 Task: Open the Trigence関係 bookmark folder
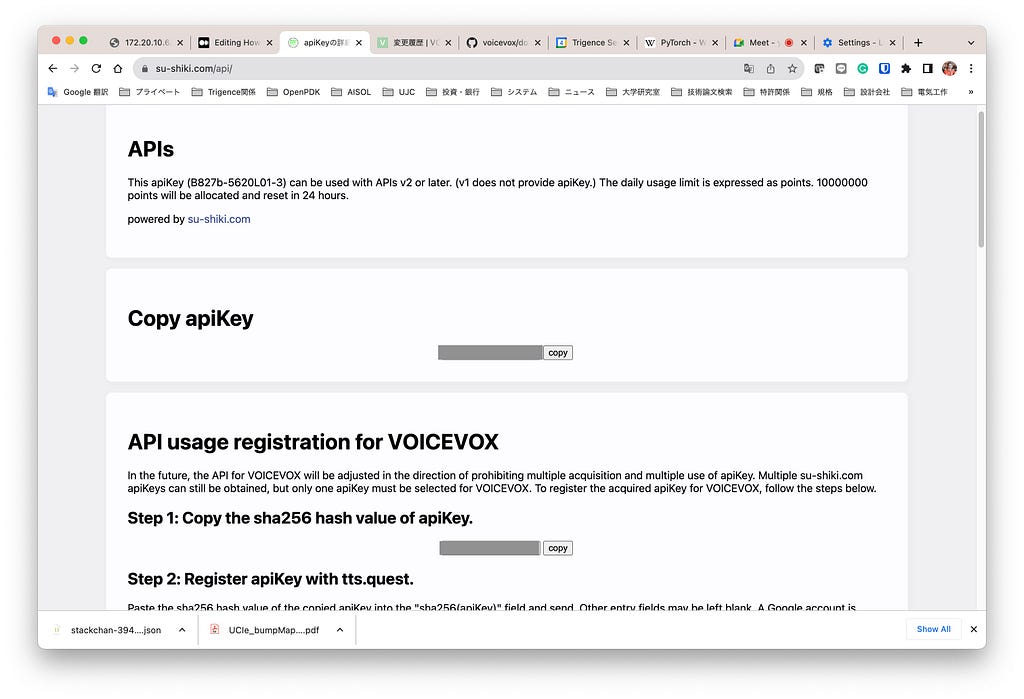coord(223,92)
